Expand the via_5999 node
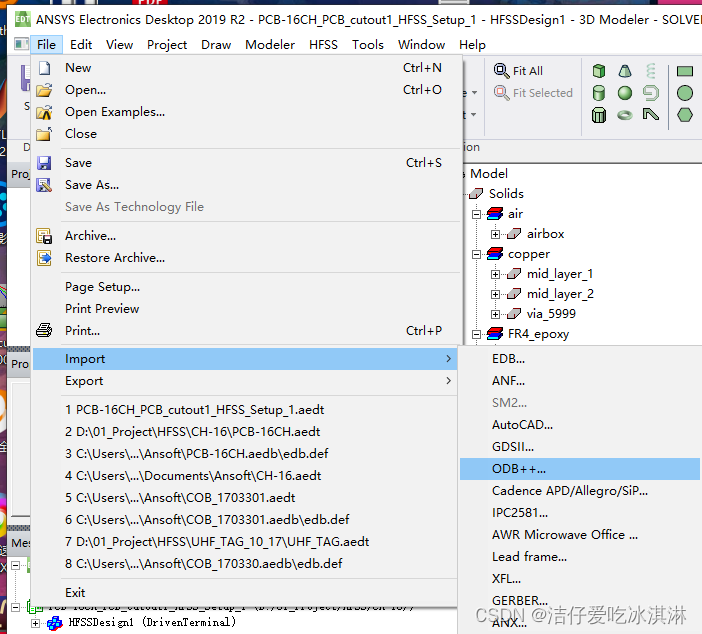This screenshot has height=634, width=702. click(x=495, y=314)
